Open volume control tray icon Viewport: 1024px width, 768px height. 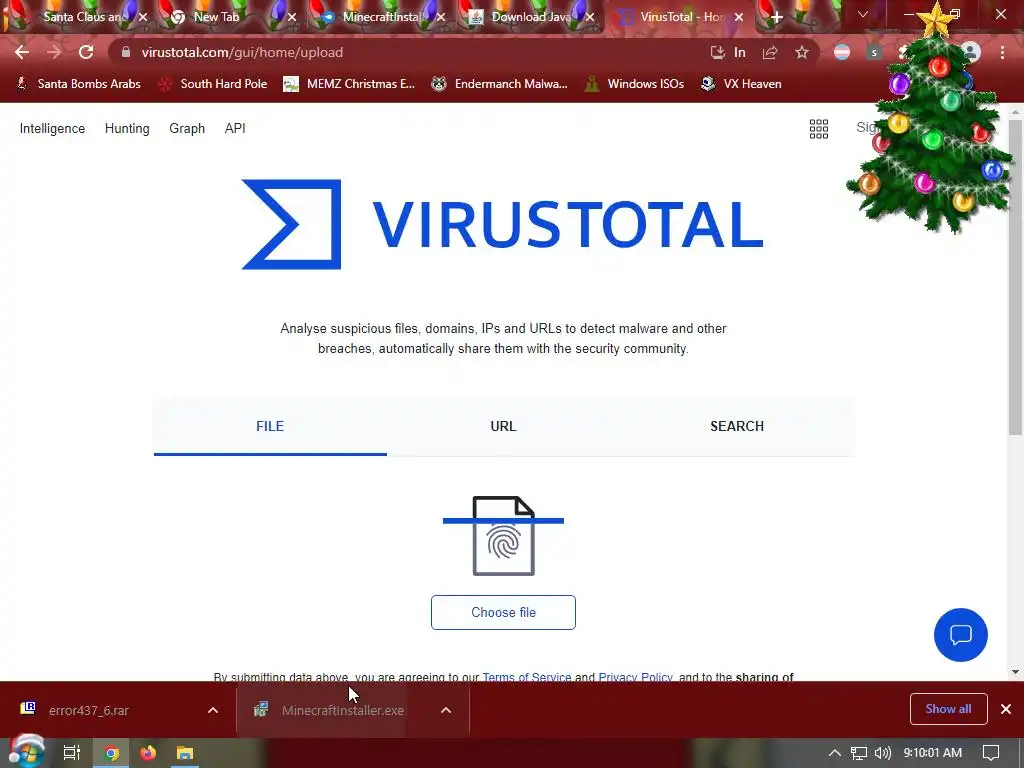pos(883,753)
